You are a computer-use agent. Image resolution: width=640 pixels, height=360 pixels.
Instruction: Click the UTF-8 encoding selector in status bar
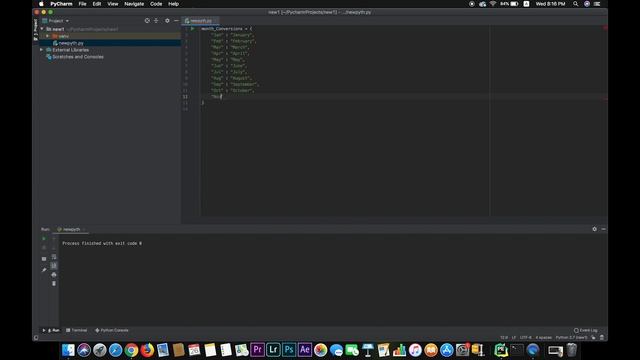coord(526,338)
